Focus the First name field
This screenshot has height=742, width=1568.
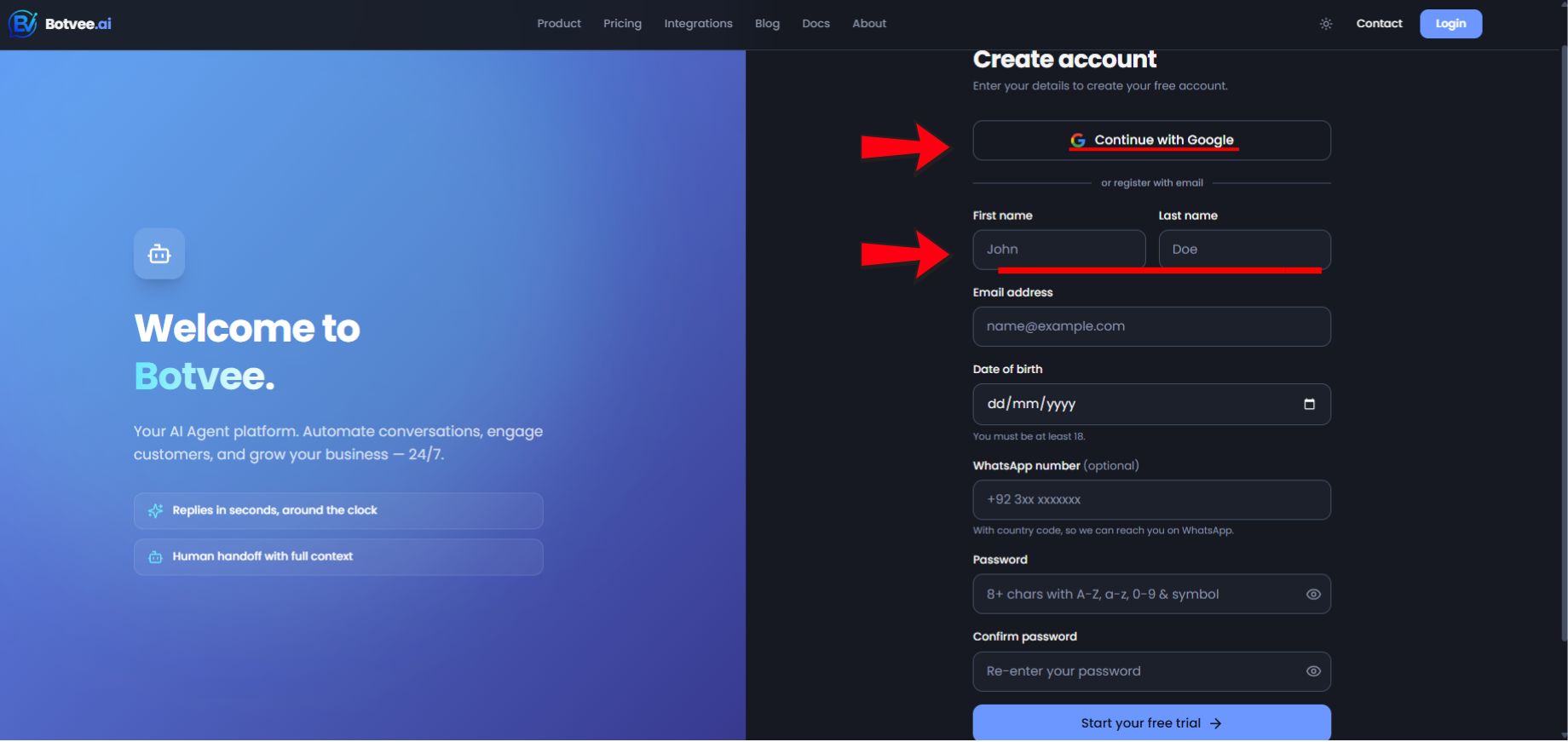[1058, 250]
